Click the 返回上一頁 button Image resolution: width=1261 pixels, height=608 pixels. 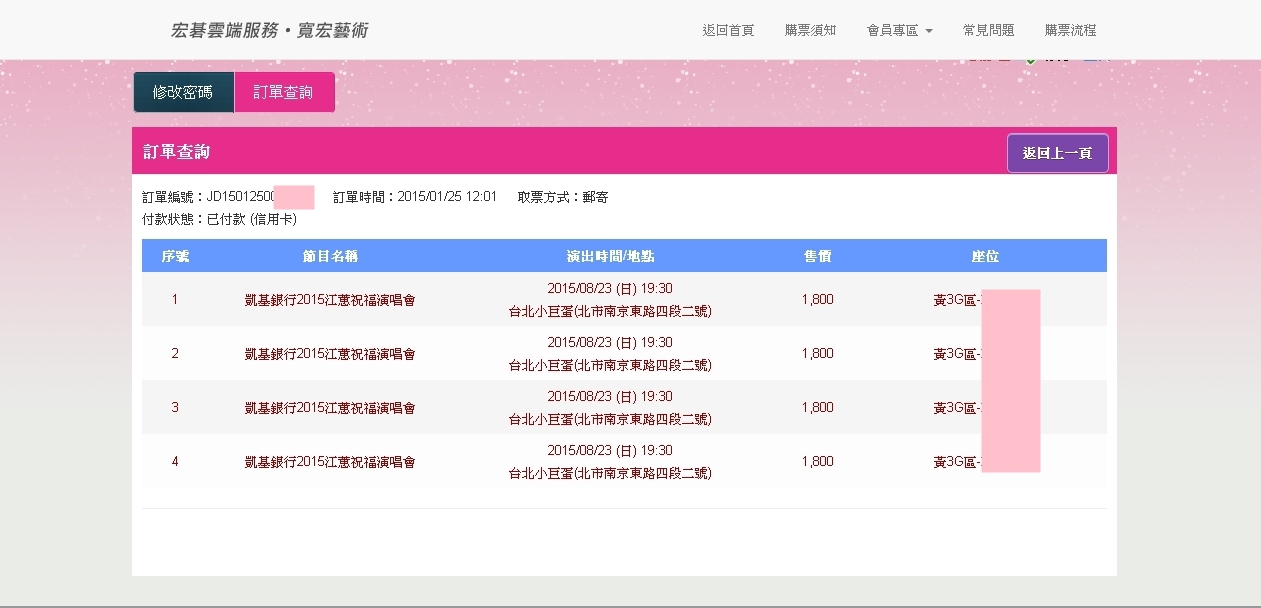pyautogui.click(x=1058, y=153)
